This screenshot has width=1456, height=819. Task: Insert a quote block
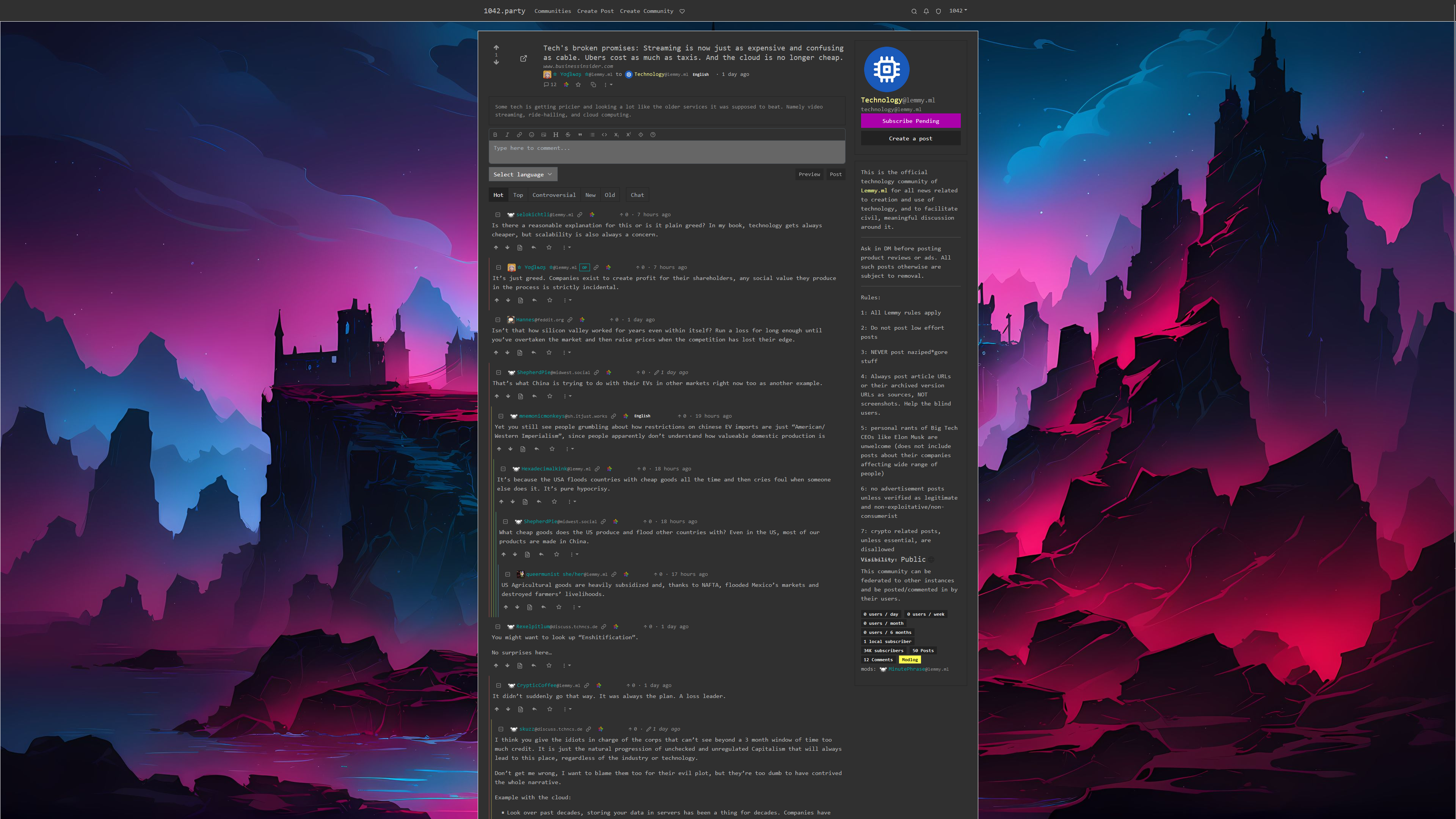pyautogui.click(x=580, y=135)
